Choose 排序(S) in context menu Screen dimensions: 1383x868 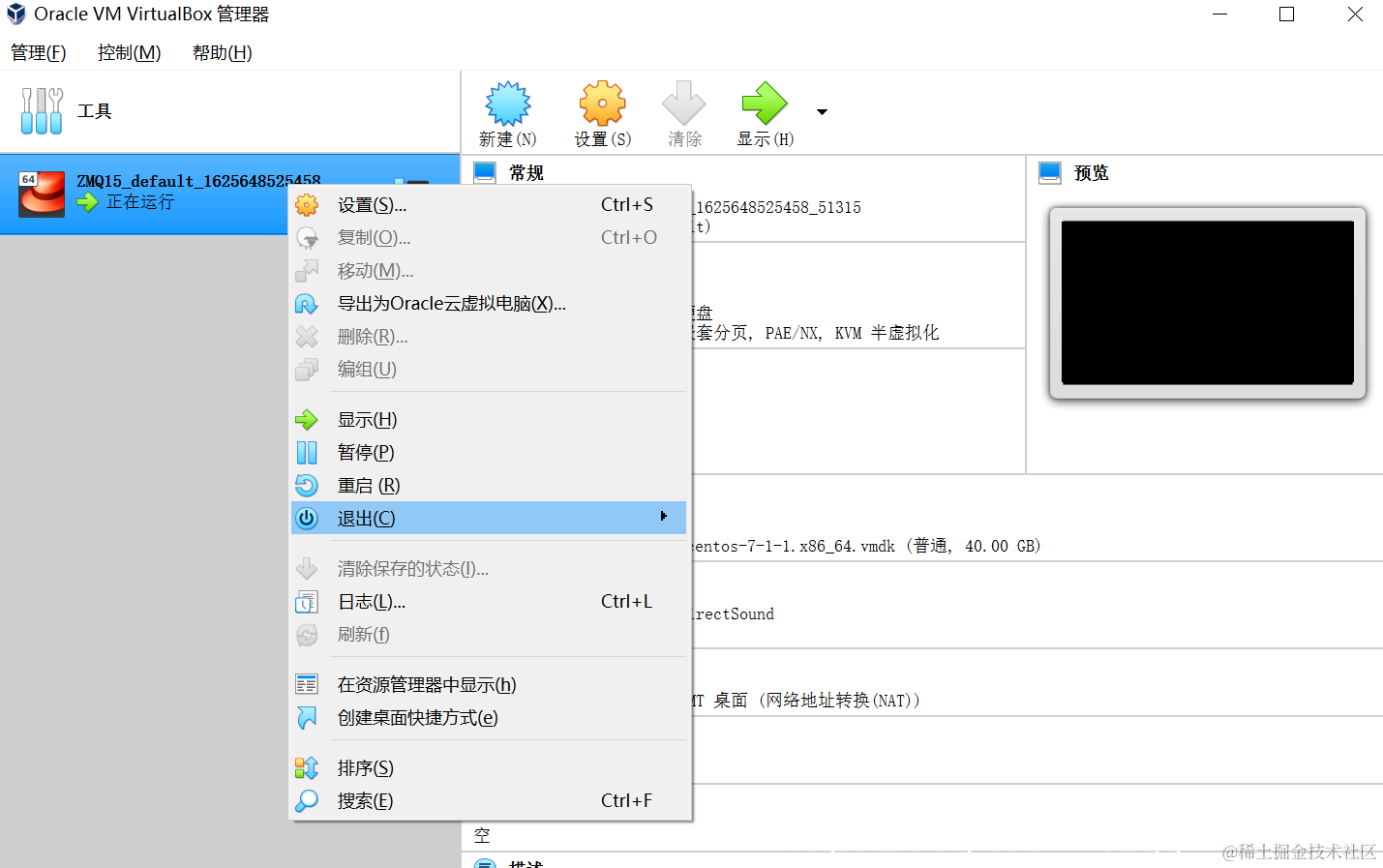pos(489,768)
